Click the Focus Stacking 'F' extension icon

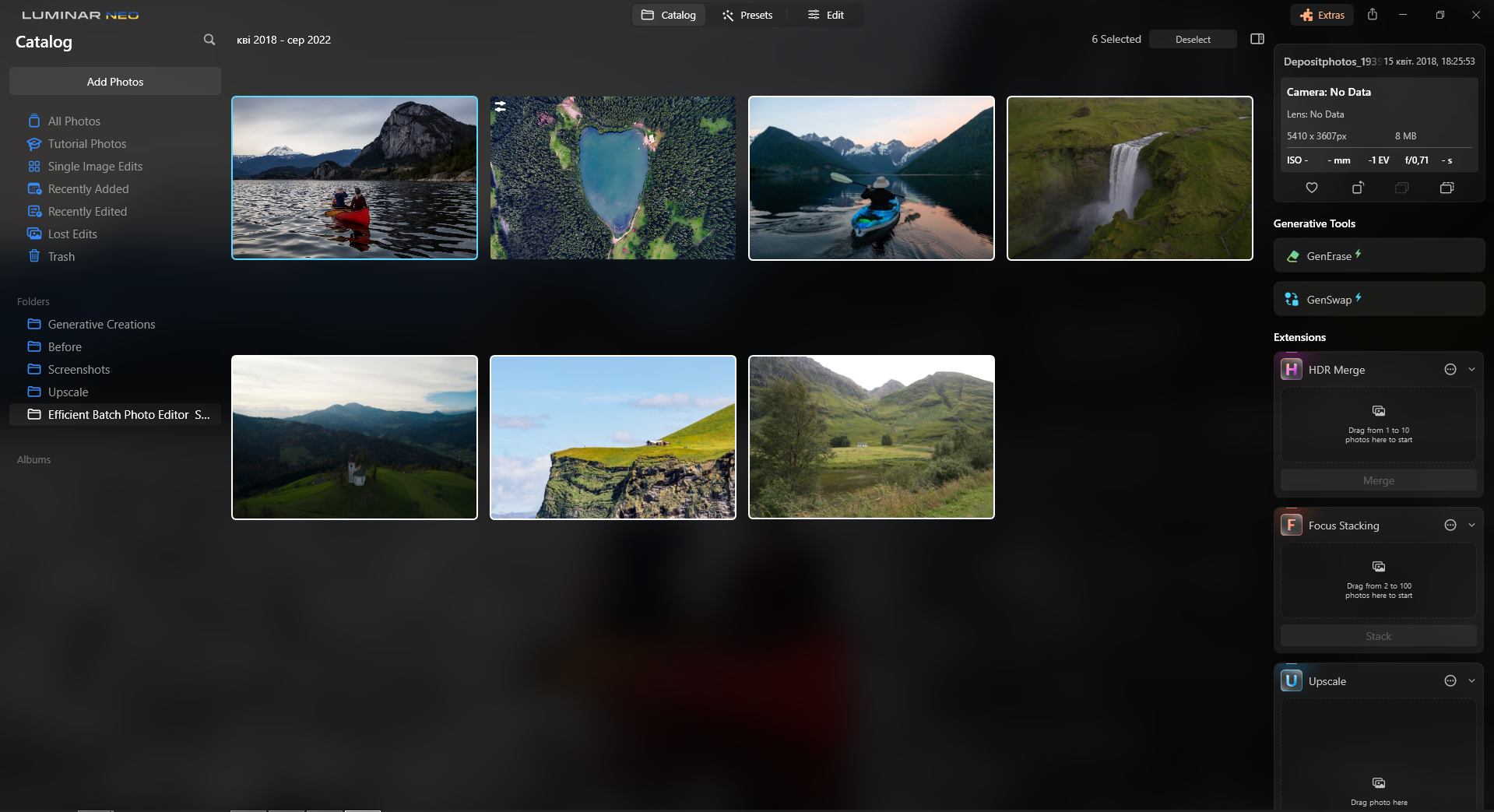pyautogui.click(x=1292, y=525)
